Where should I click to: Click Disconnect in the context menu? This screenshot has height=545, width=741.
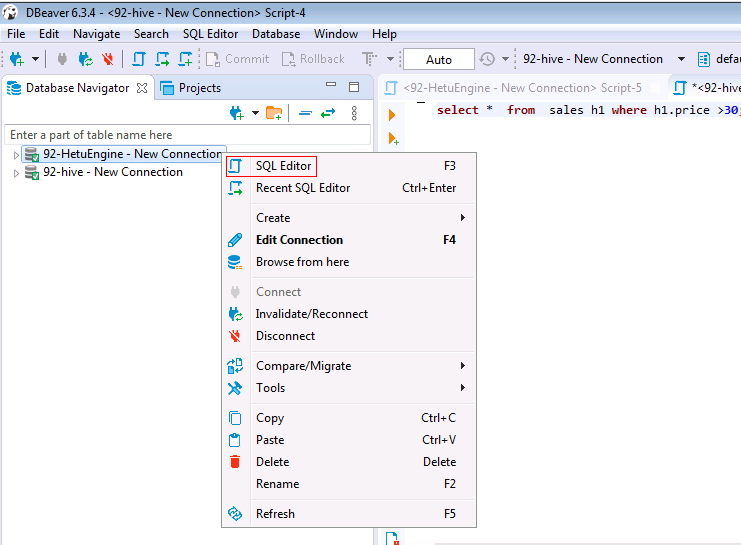285,336
